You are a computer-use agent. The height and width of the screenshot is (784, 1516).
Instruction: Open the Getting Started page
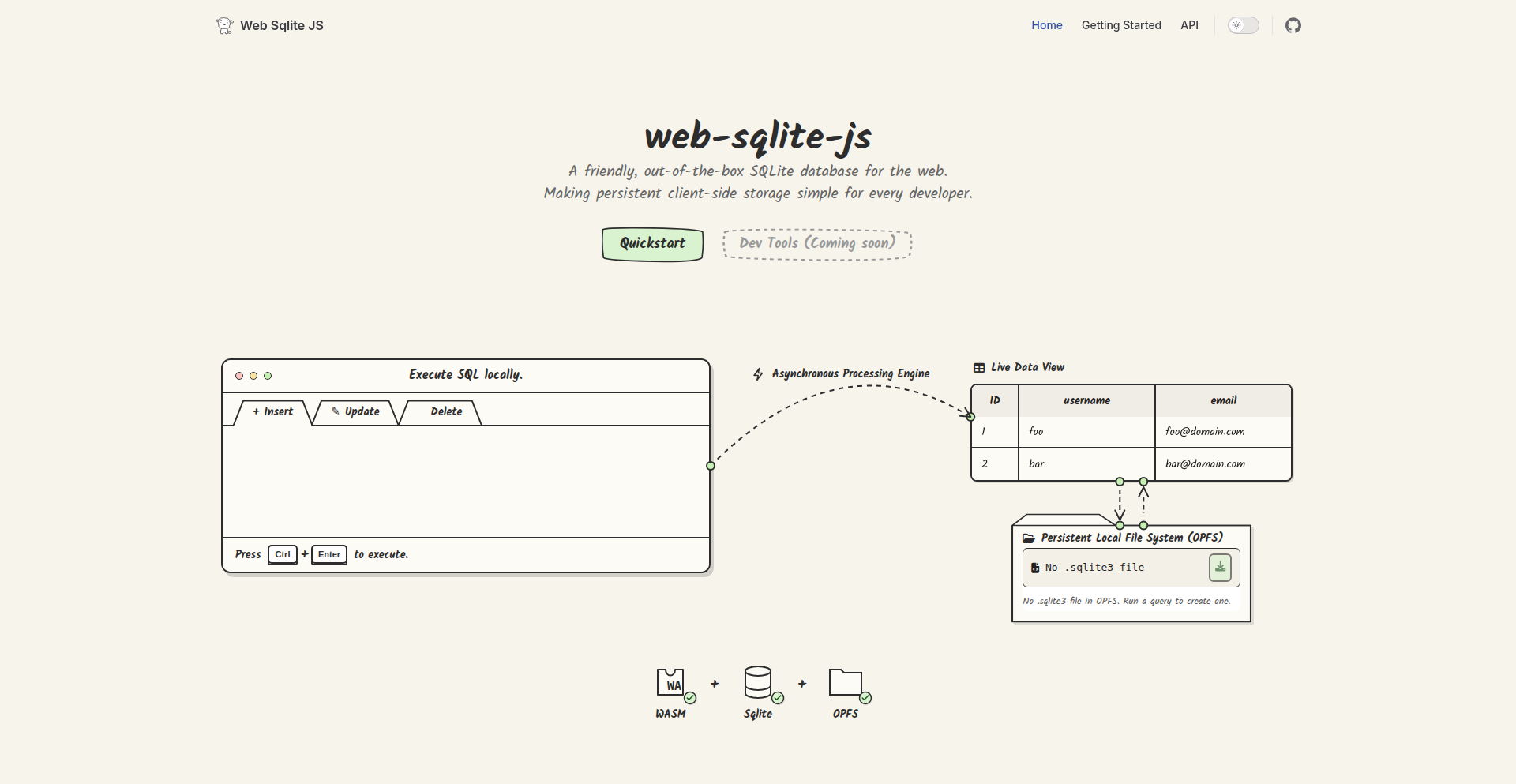(x=1121, y=25)
